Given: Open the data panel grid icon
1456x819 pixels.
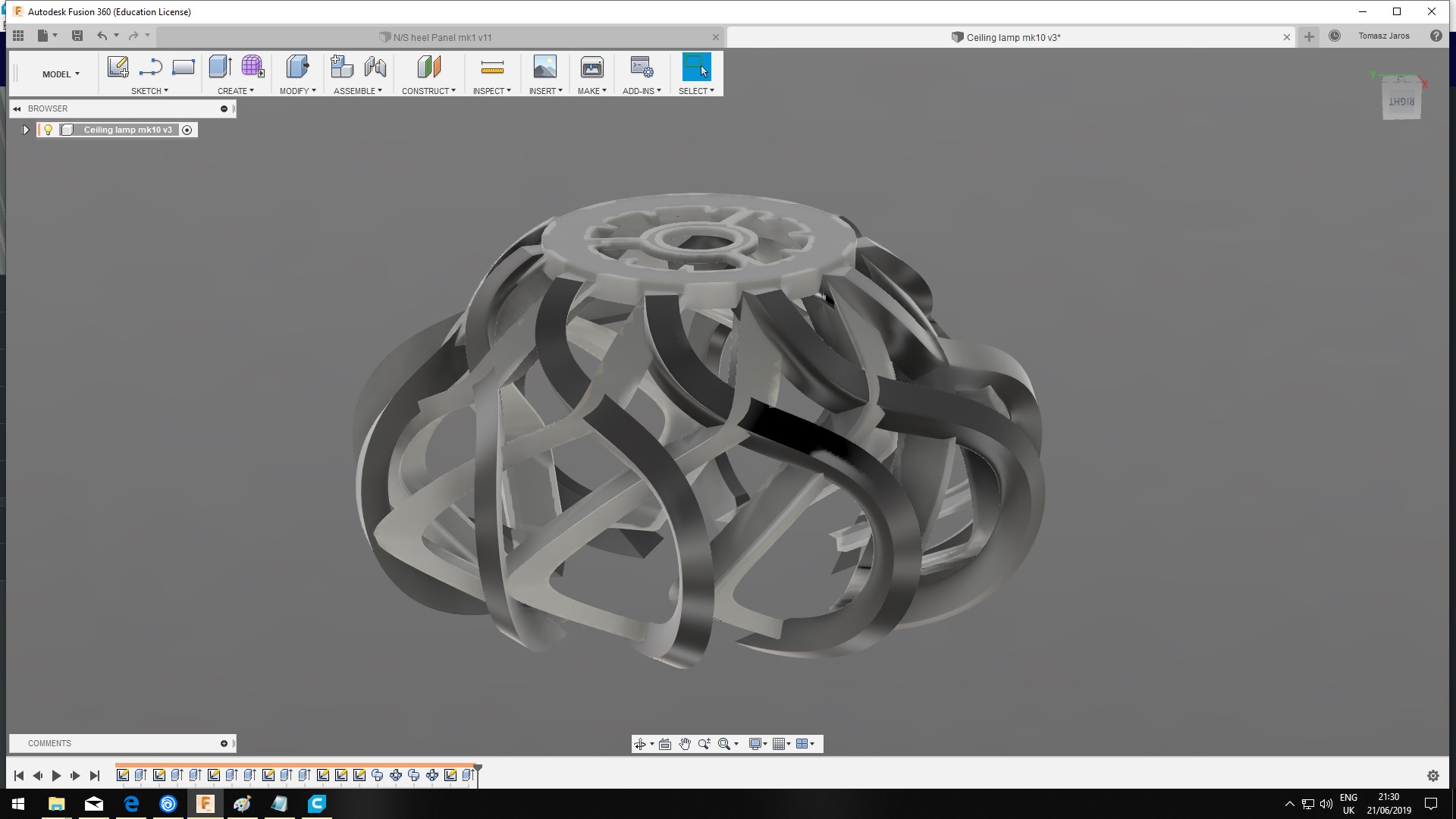Looking at the screenshot, I should pos(18,36).
